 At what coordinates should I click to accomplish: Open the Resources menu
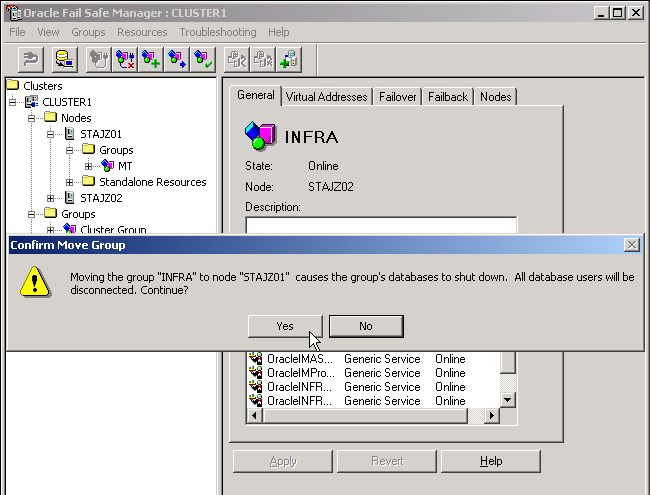tap(142, 32)
